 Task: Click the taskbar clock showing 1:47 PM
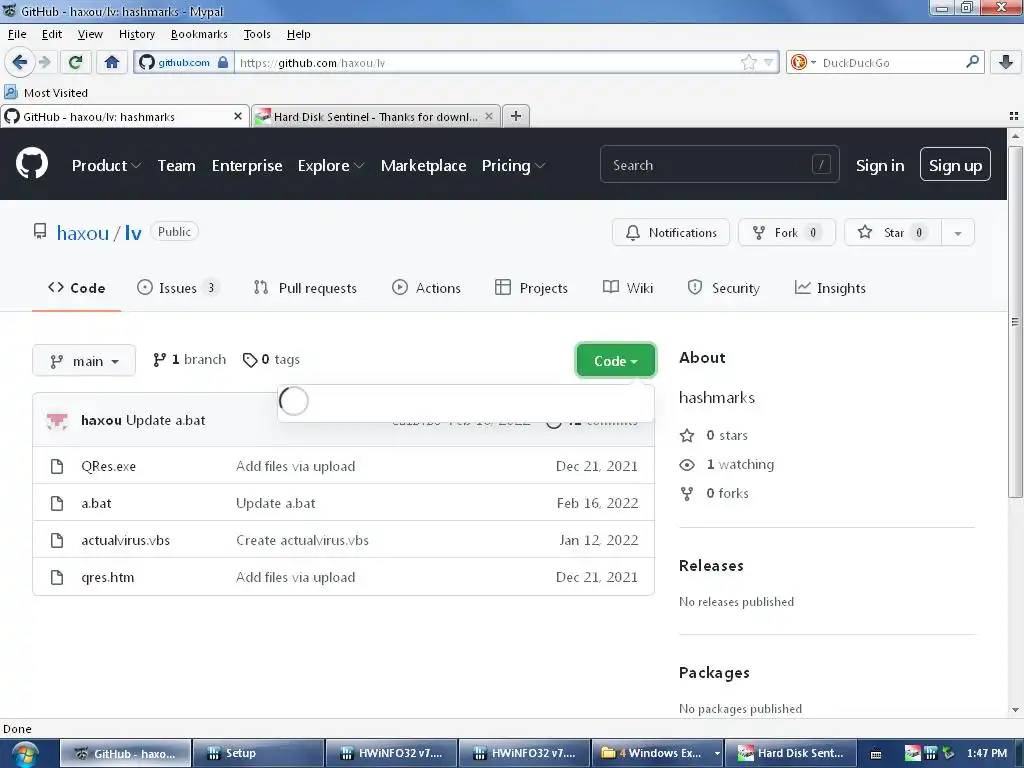pos(986,754)
